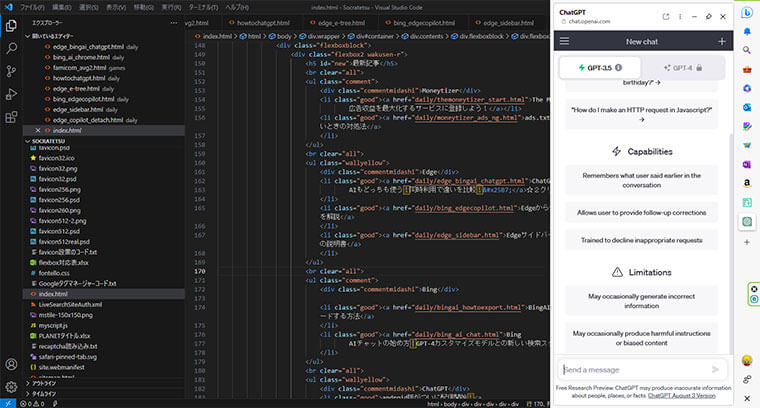Screen dimensions: 760x408
Task: Open Amazon icon in Edge sidebar
Action: coord(747,183)
